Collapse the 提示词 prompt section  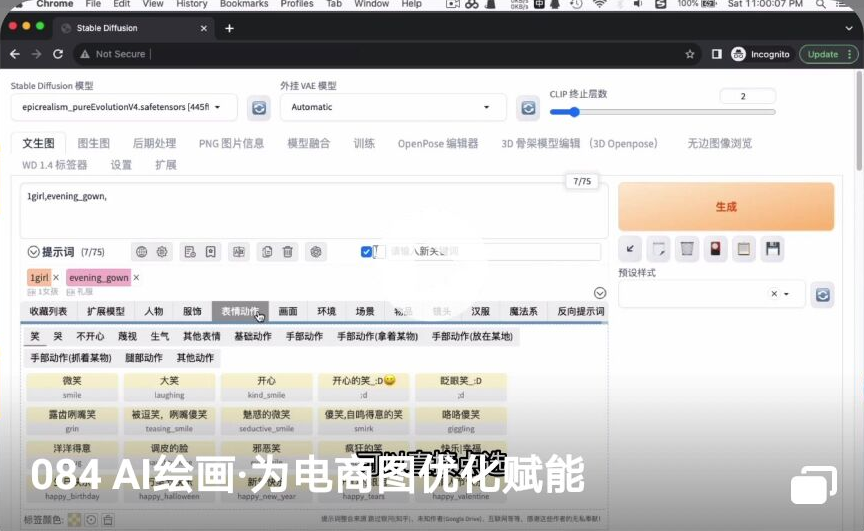(x=34, y=252)
